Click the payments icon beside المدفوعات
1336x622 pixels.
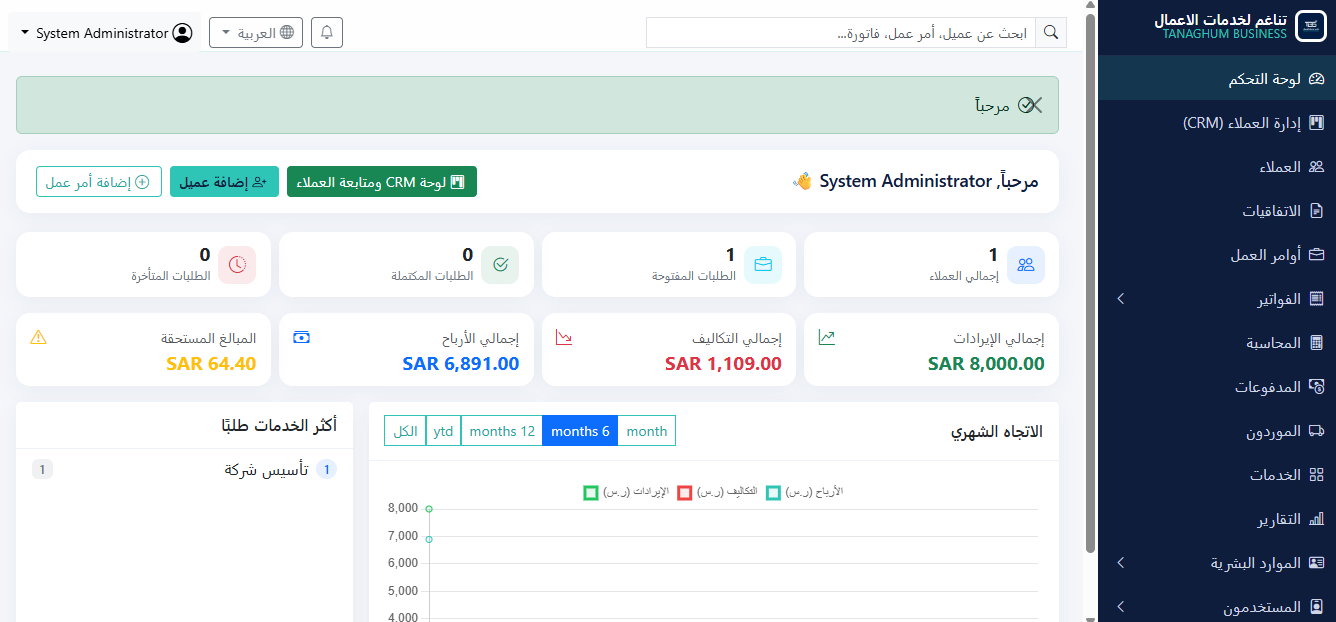pos(1316,387)
